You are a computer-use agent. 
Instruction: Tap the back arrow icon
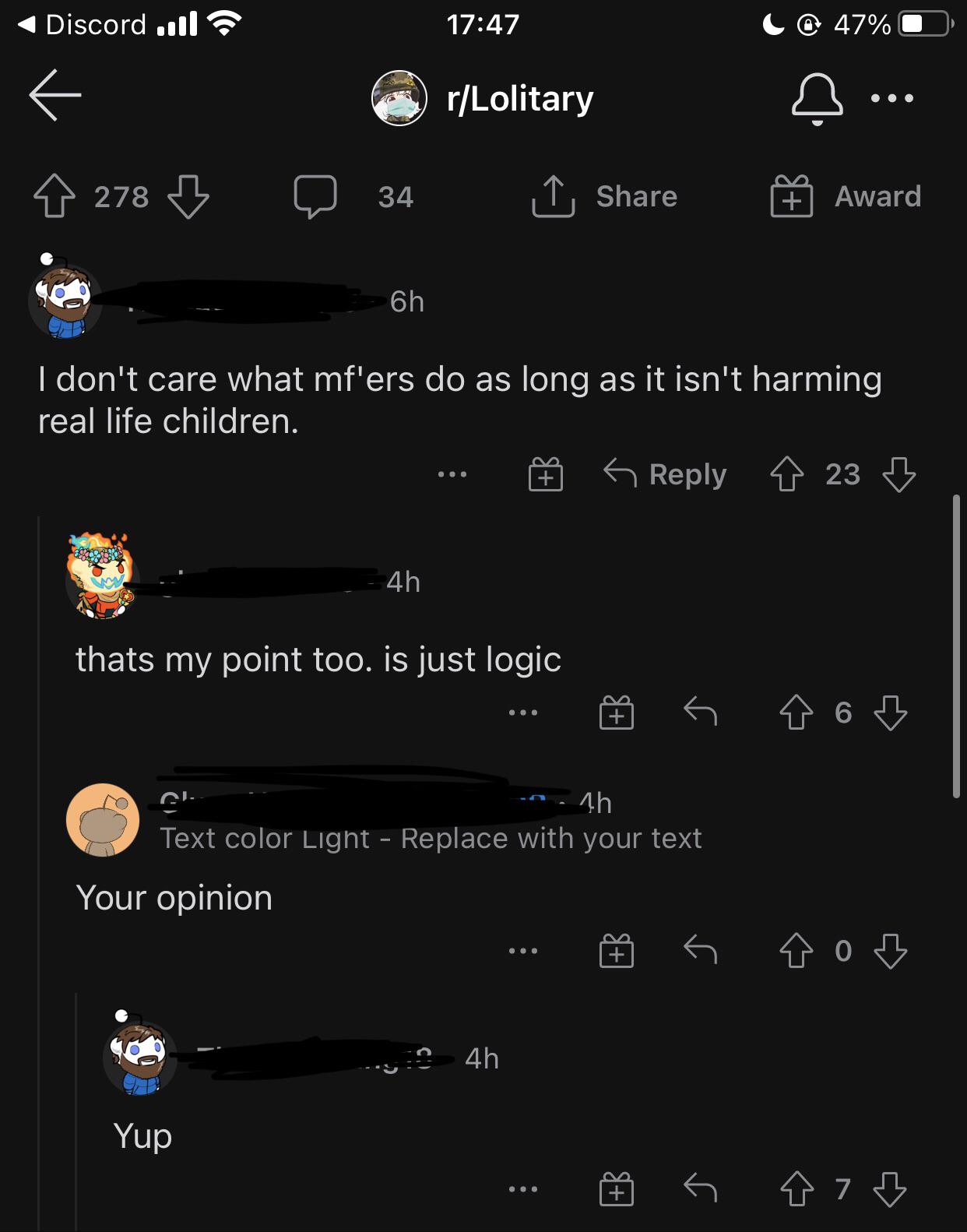55,96
